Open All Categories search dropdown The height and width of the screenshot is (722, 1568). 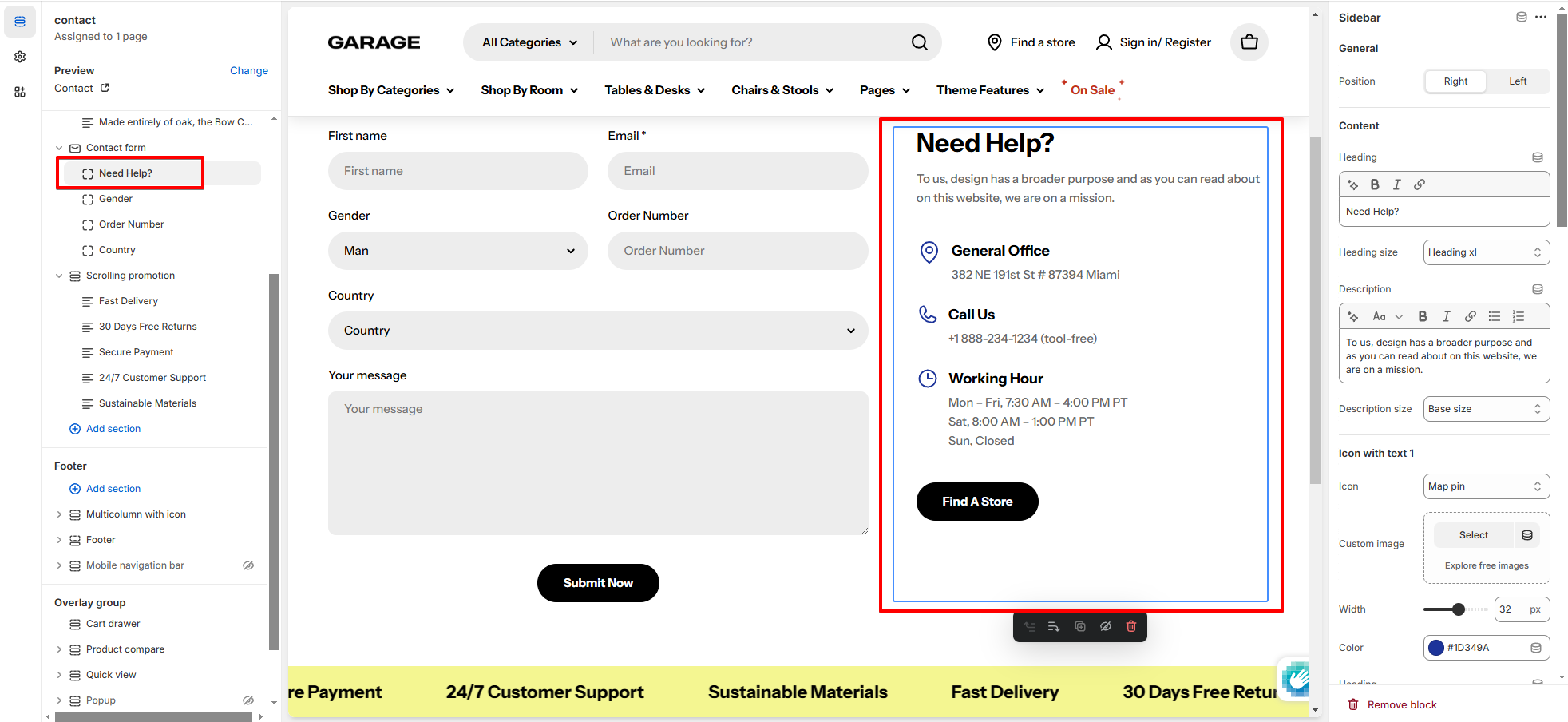pos(530,42)
